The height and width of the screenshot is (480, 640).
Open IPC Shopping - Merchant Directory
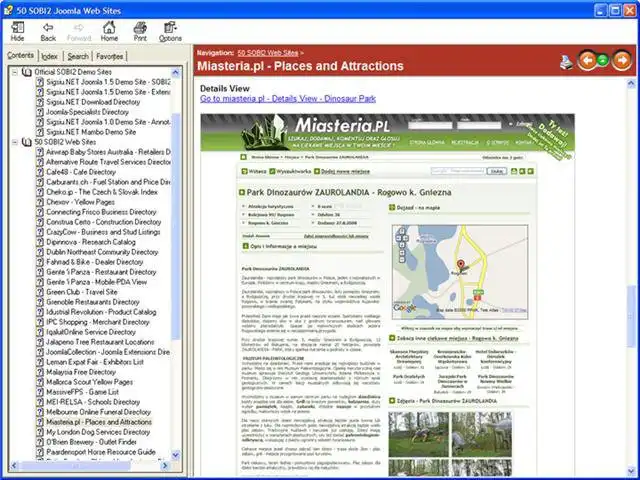point(98,322)
